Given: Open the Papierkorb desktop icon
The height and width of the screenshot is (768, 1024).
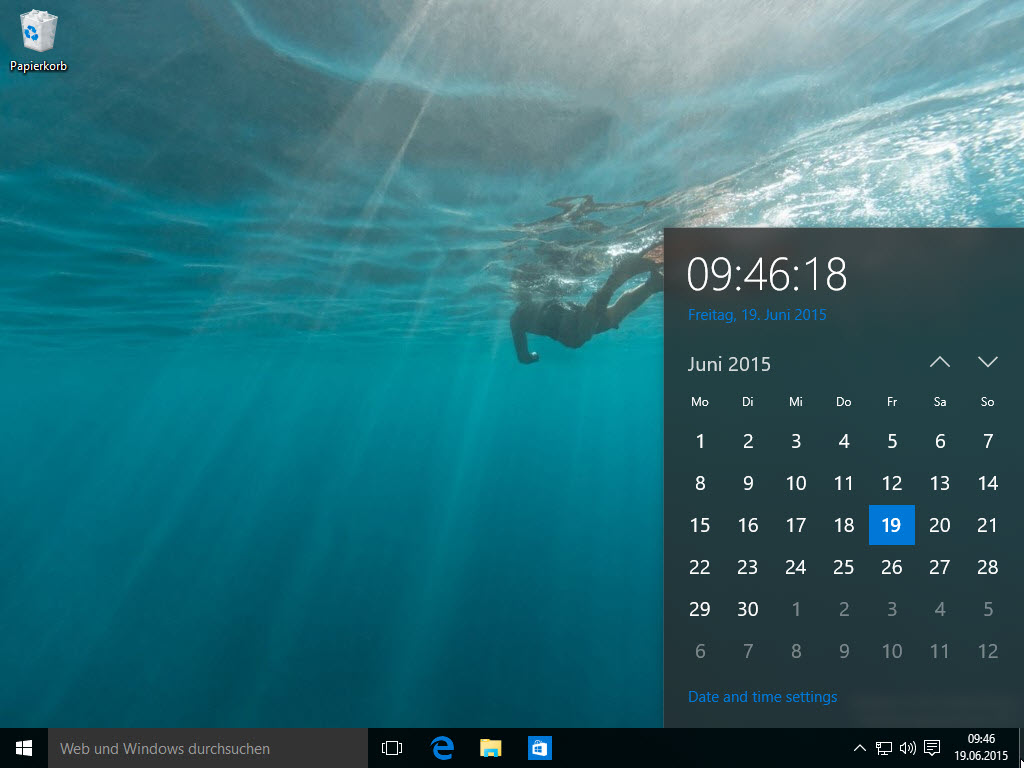Looking at the screenshot, I should [x=38, y=42].
